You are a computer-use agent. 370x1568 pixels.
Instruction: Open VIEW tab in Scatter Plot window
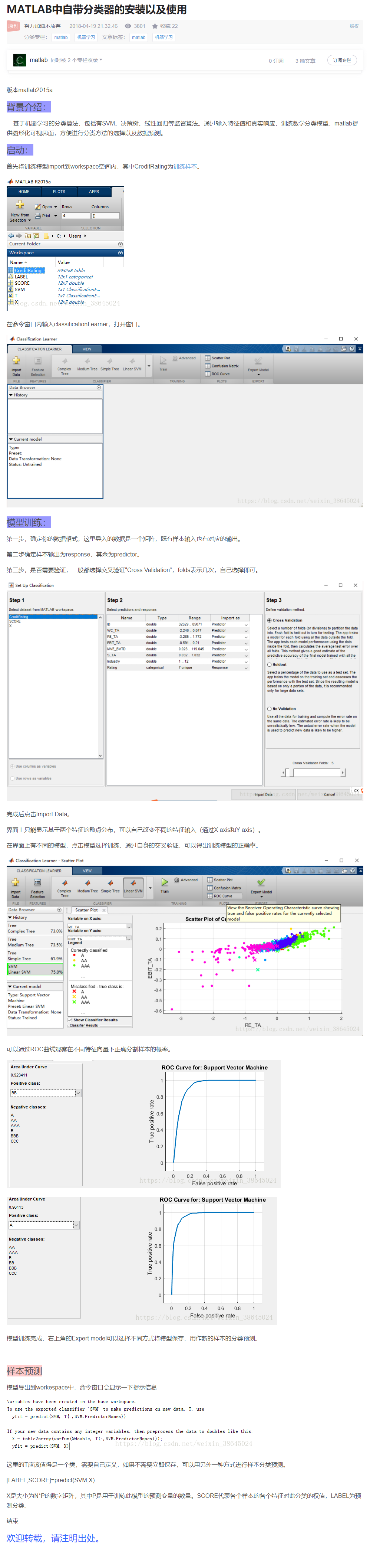[x=87, y=871]
